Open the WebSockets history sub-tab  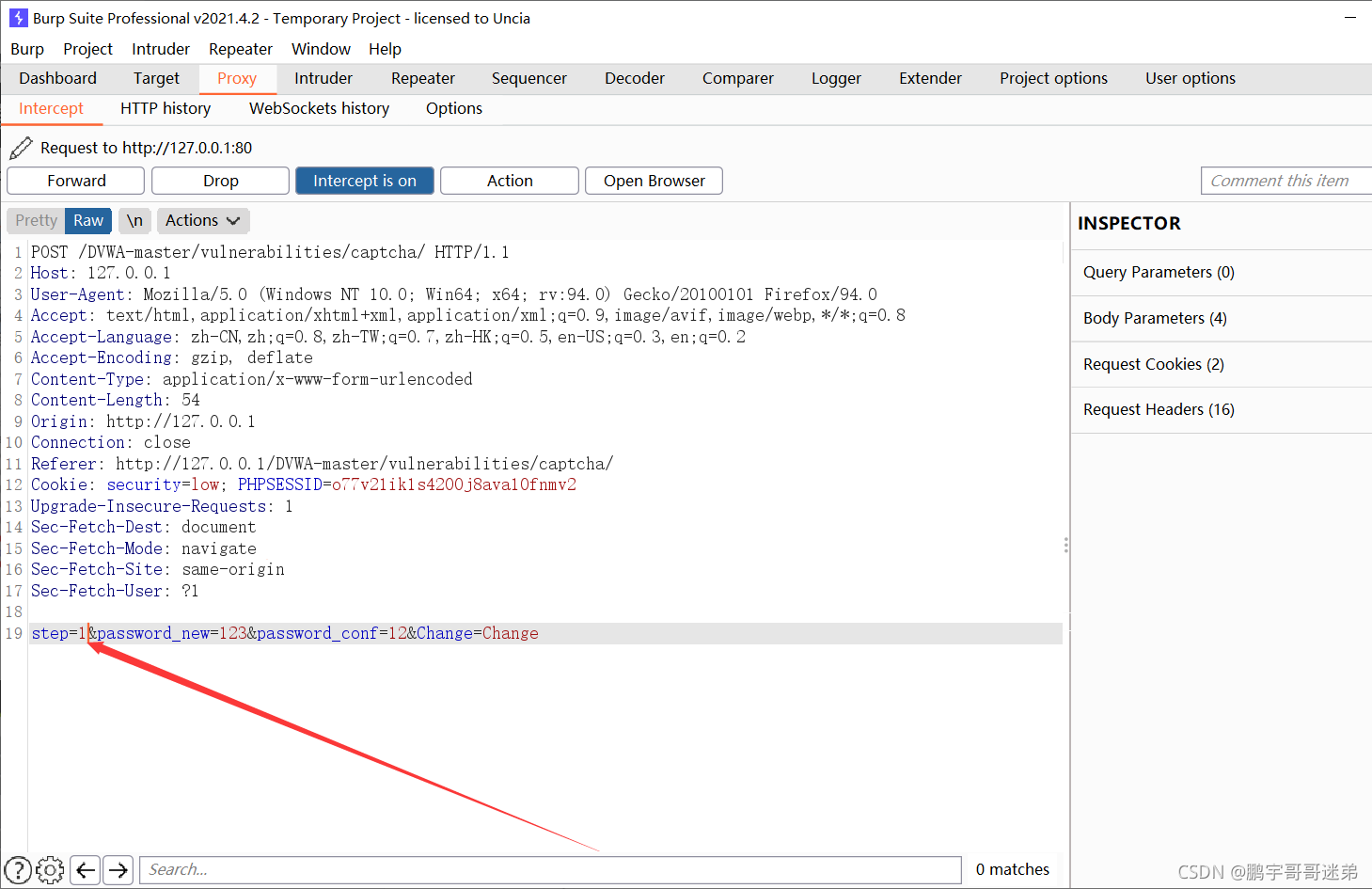tap(319, 108)
